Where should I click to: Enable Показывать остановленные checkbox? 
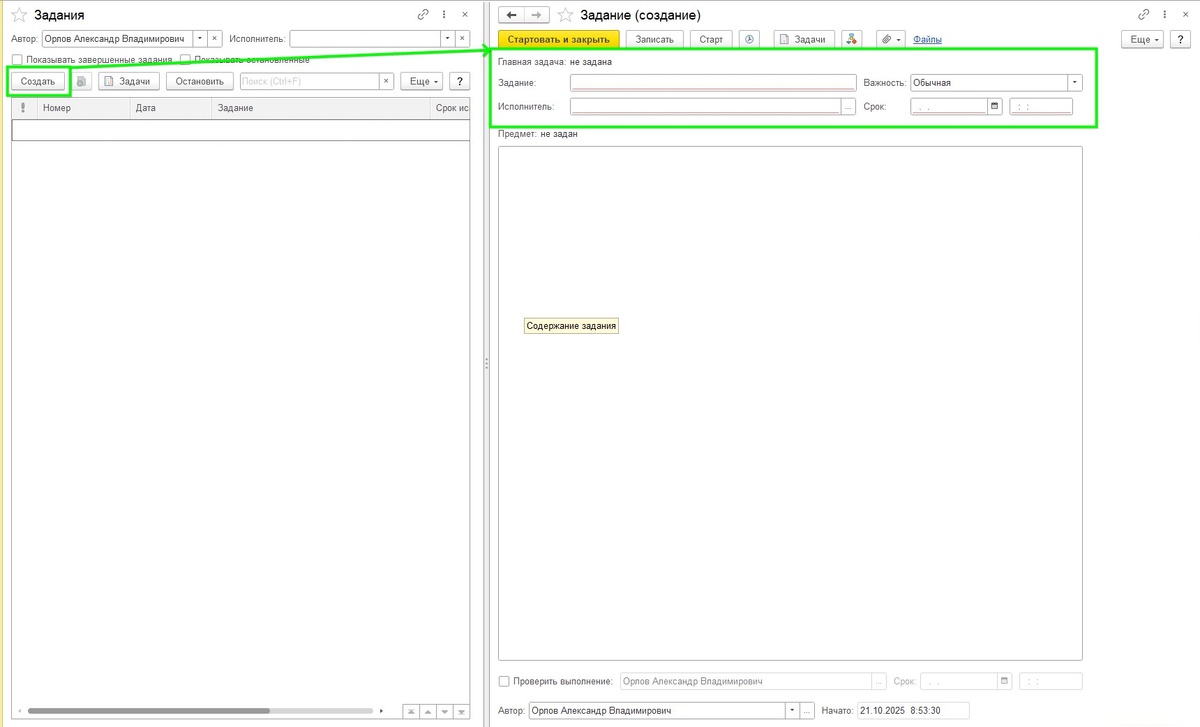click(x=185, y=60)
